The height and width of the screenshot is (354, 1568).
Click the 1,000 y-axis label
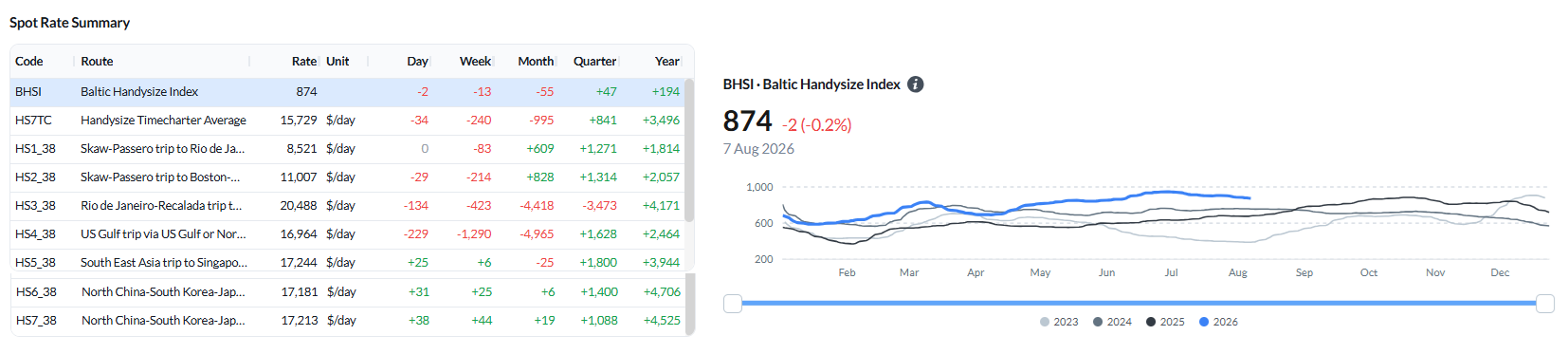(x=759, y=187)
